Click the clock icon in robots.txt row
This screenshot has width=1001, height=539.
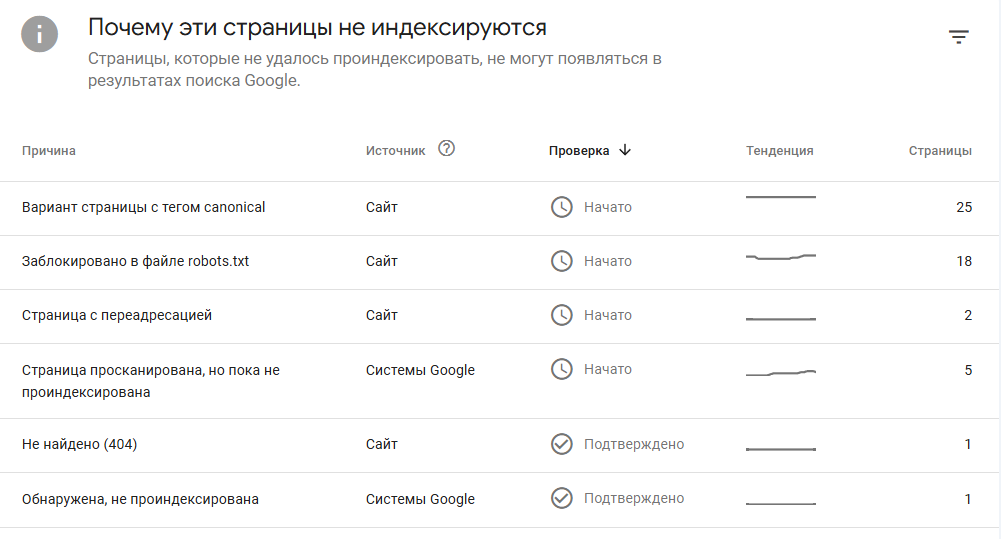point(562,261)
